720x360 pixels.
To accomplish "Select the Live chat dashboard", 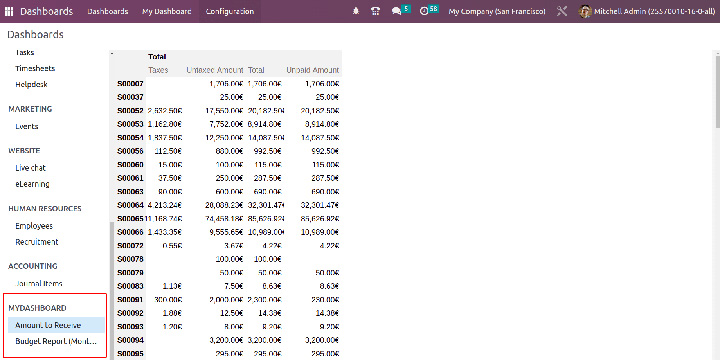I will click(x=30, y=168).
